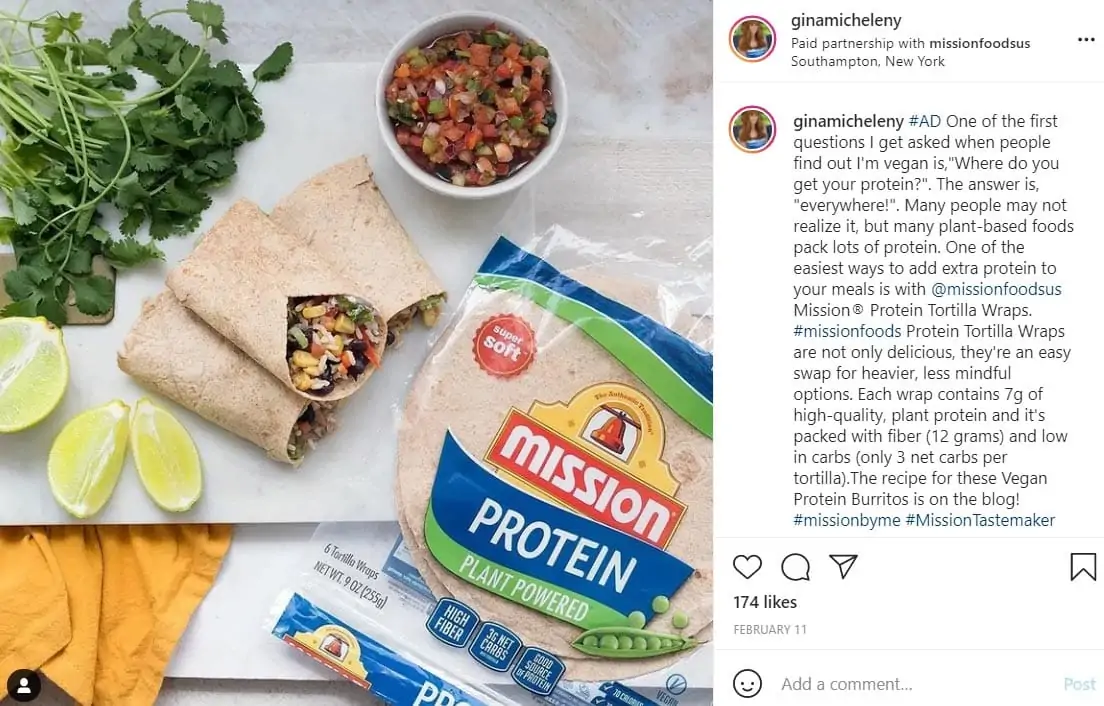Open comments via the speech bubble icon

[x=795, y=567]
